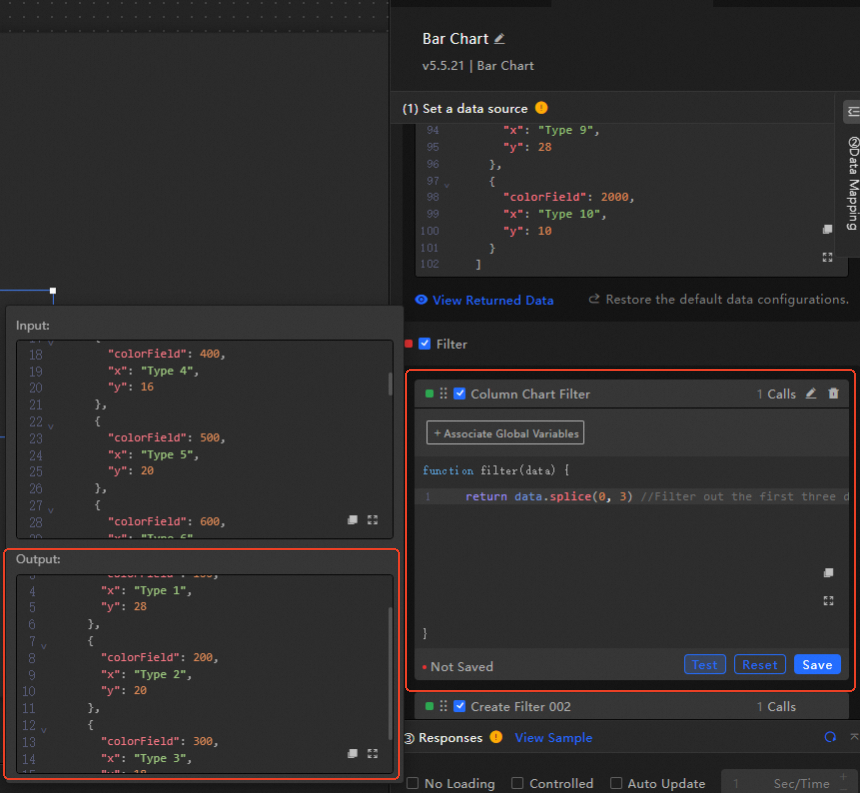Viewport: 860px width, 793px height.
Task: Enable the Auto Update checkbox
Action: (617, 783)
